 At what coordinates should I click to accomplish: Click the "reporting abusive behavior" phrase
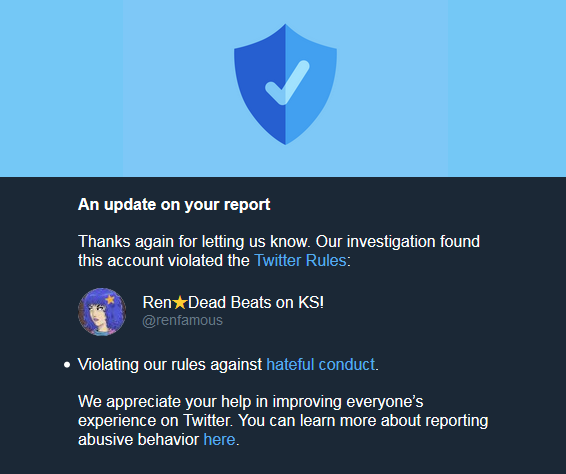coord(283,430)
